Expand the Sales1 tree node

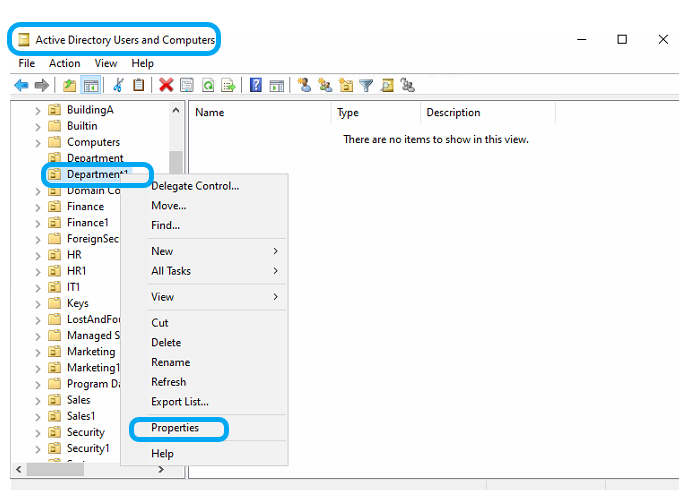click(38, 417)
